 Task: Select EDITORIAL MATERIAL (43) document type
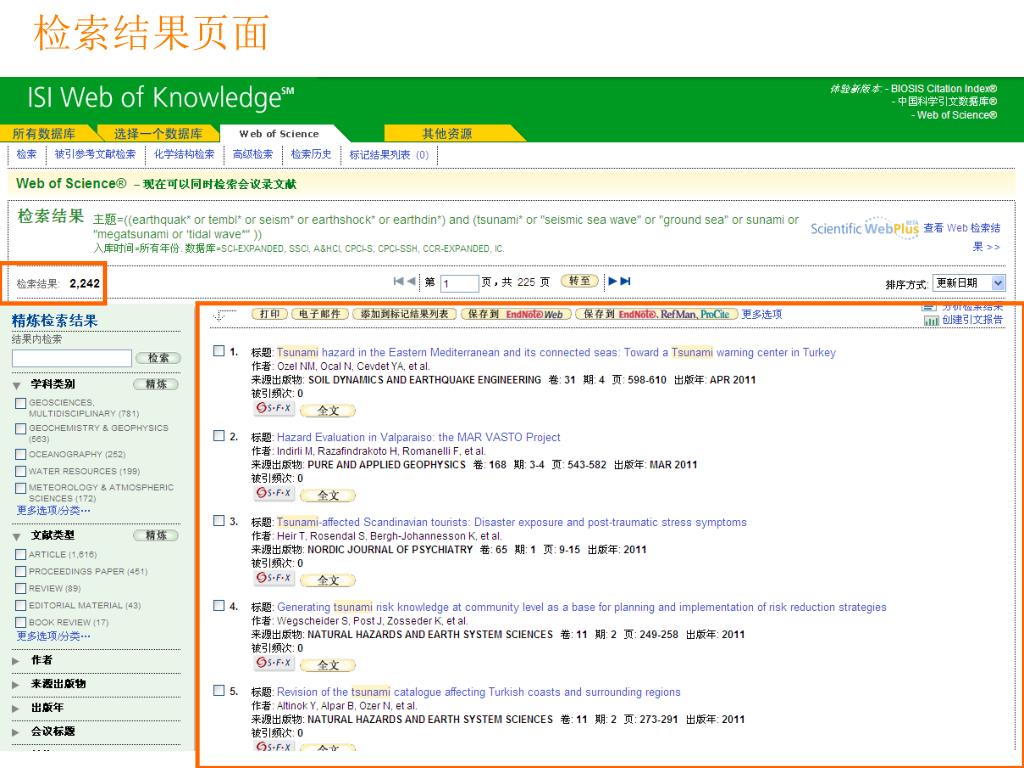pos(20,606)
